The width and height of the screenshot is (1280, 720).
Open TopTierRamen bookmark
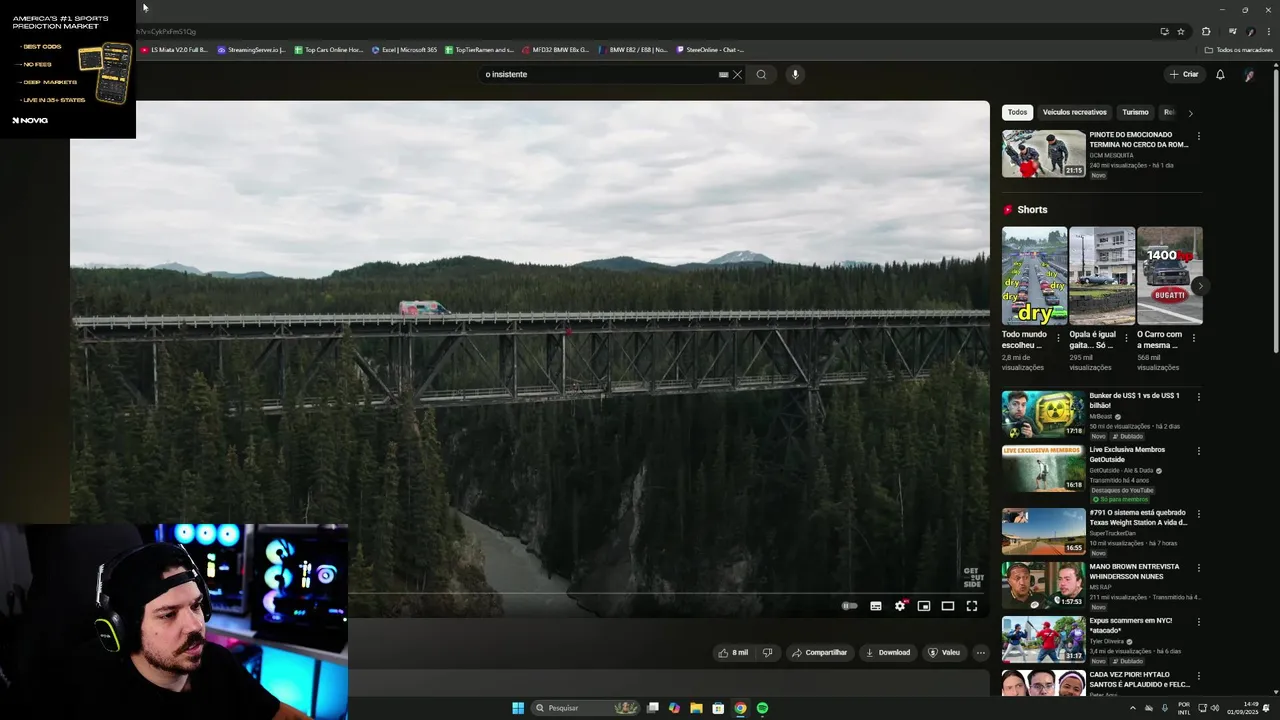[479, 49]
